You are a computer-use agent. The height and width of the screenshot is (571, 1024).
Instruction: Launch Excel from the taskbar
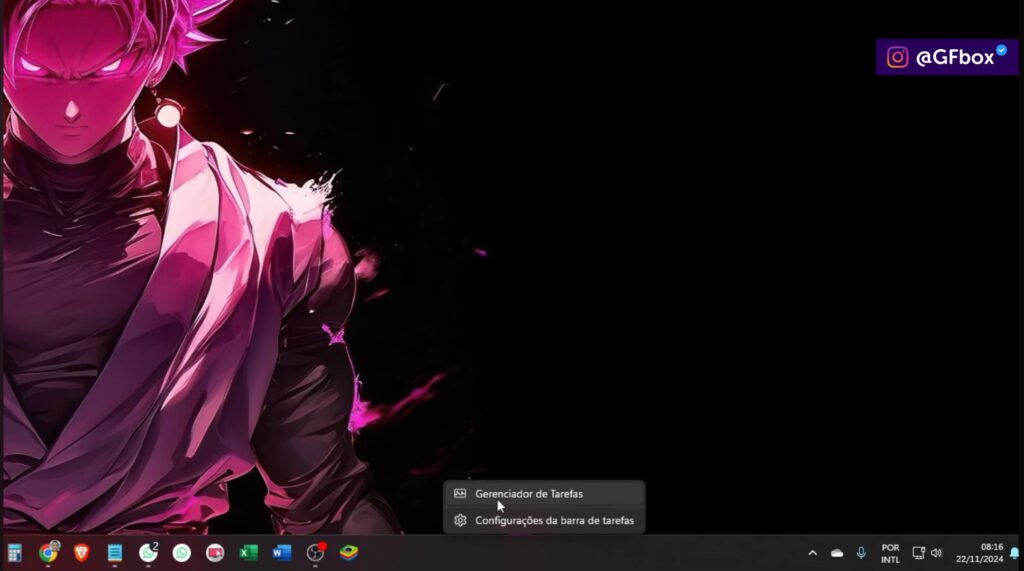point(248,553)
